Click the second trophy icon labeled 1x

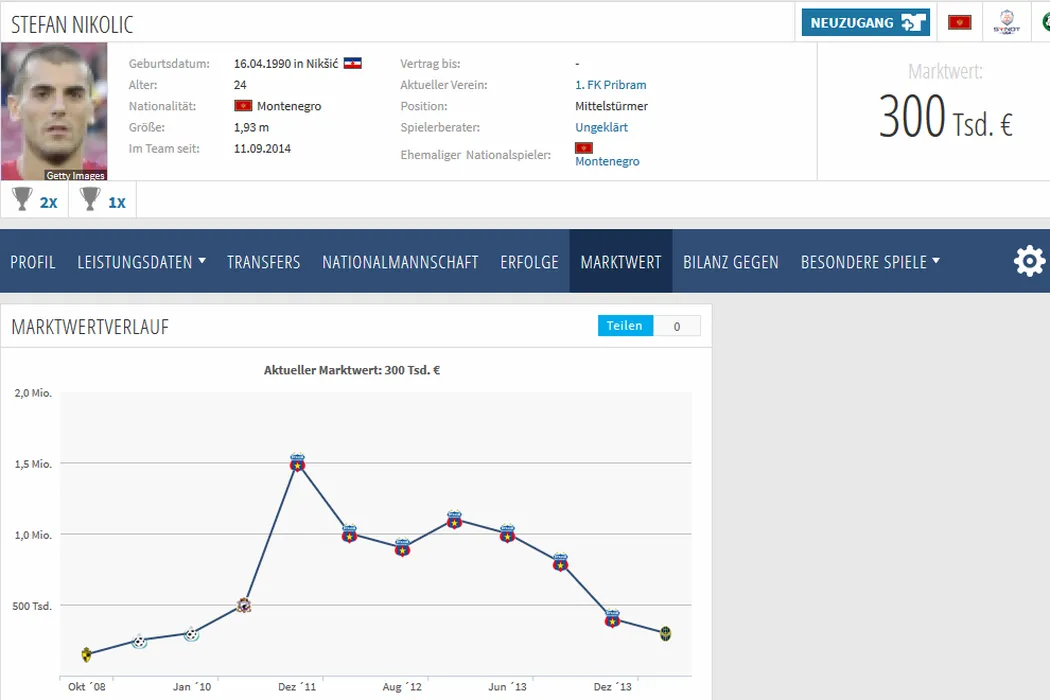91,200
